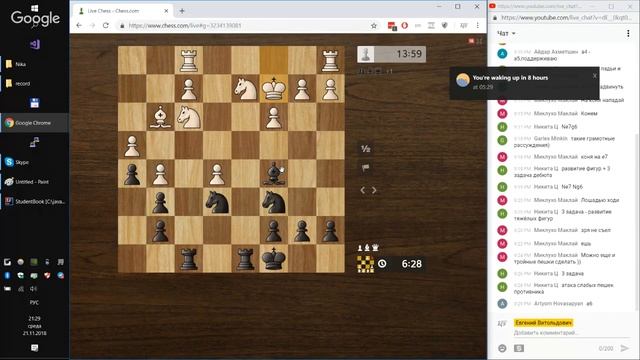Image resolution: width=640 pixels, height=360 pixels.
Task: Open the player's chessboard avatar beside 6:28
Action: coord(365,264)
